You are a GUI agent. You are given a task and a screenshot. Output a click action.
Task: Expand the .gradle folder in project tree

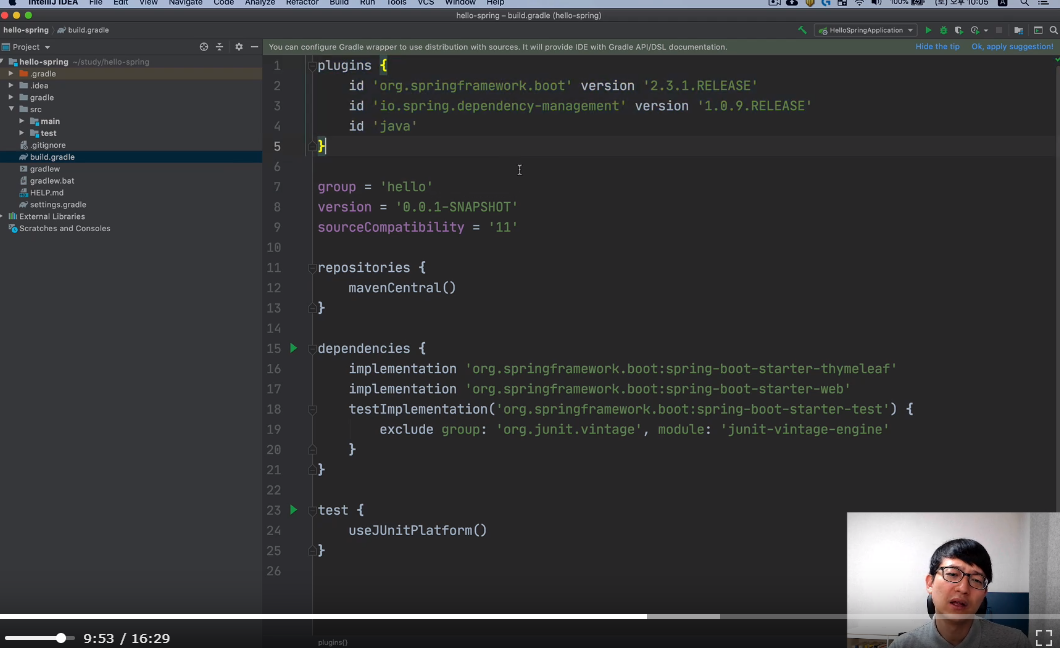tap(11, 74)
